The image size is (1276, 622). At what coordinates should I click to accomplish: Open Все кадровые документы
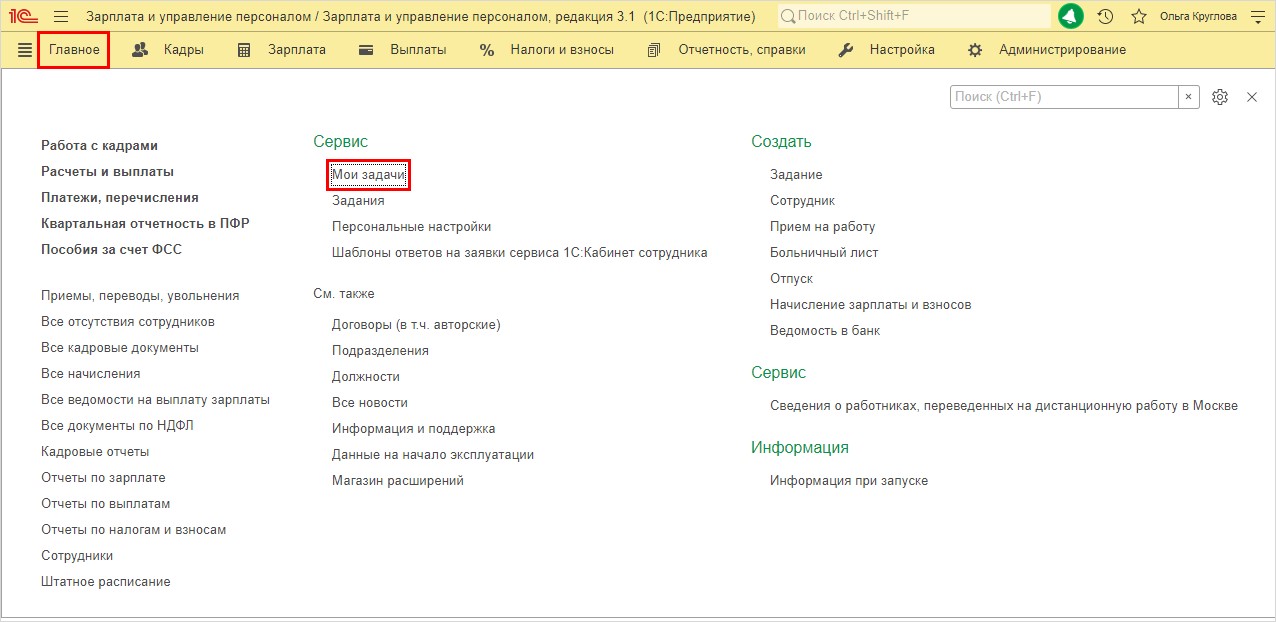tap(120, 348)
